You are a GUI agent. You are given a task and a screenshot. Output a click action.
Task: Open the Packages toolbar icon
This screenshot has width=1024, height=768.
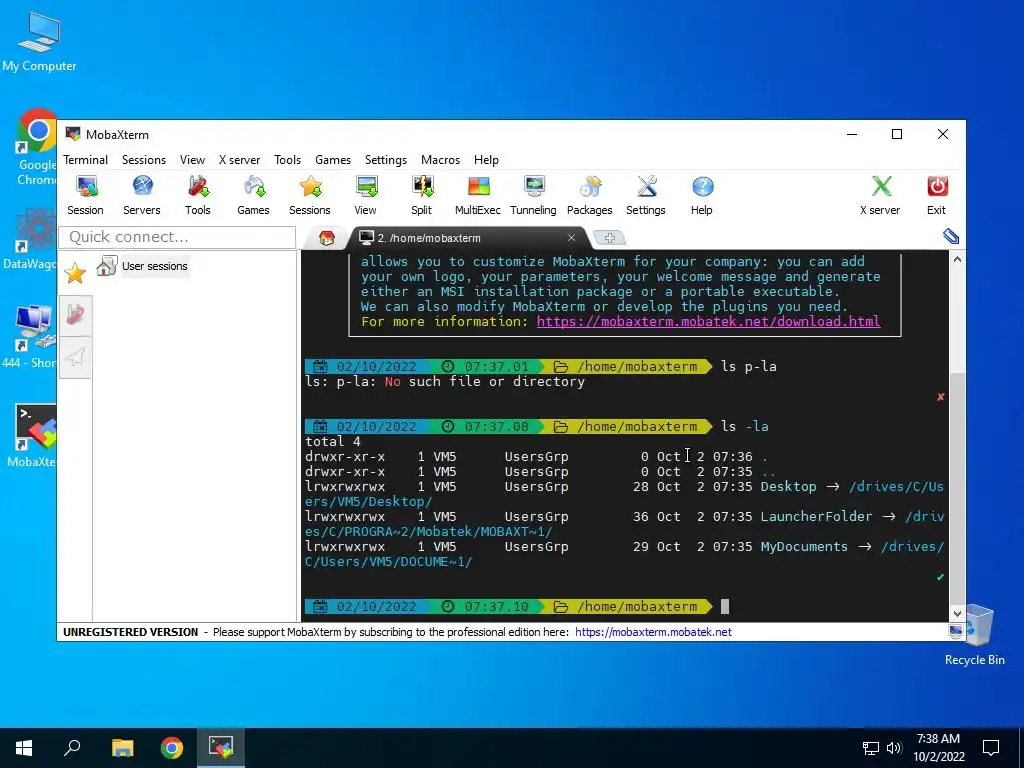point(590,195)
